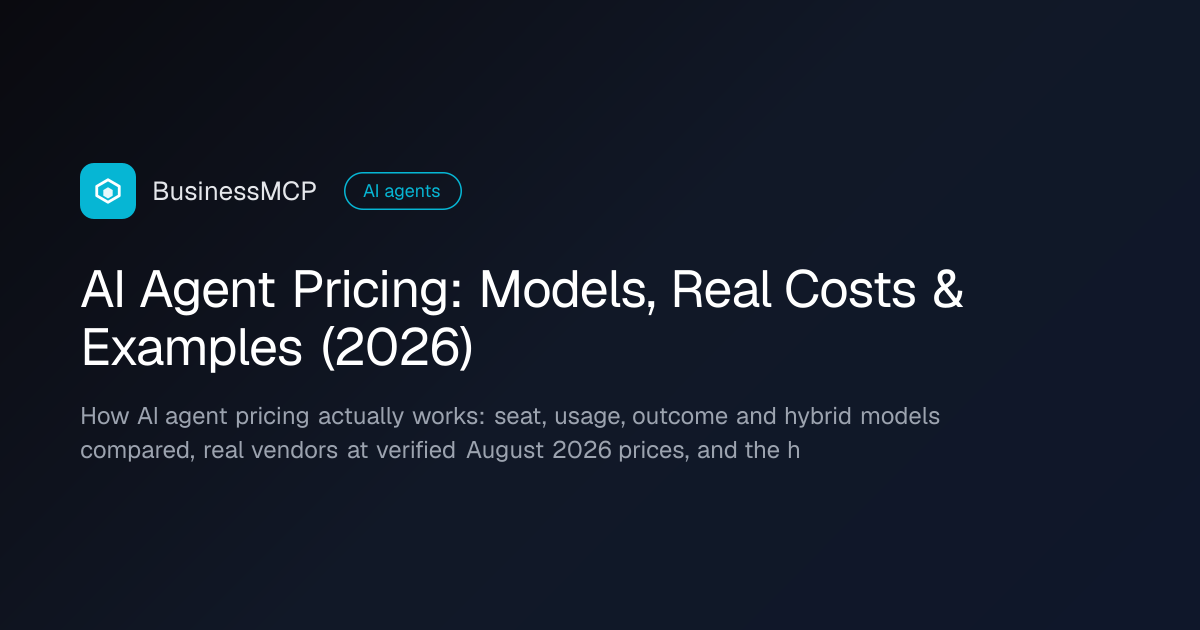
Task: Click "compared," at the second description line's start
Action: coord(137,450)
